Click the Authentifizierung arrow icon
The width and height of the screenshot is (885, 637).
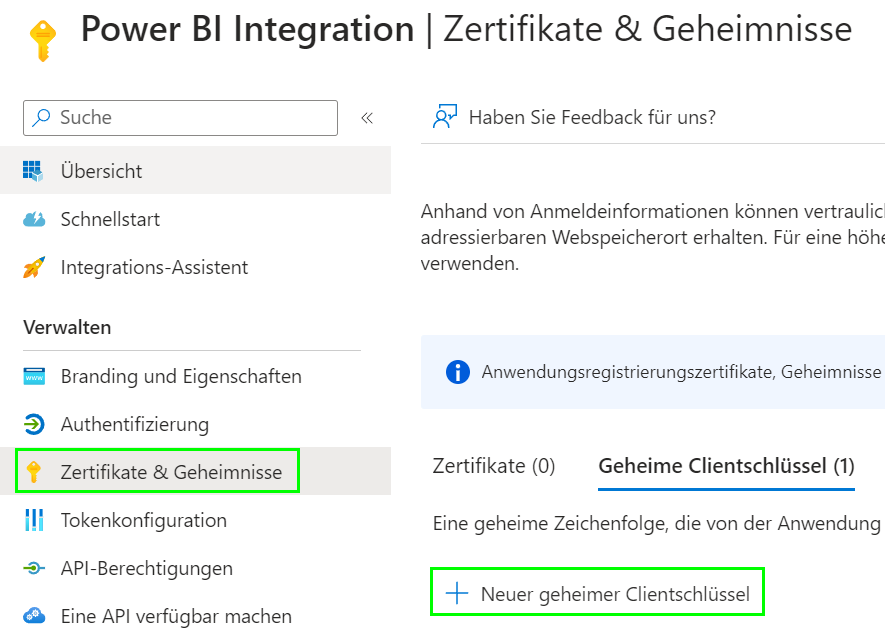tap(34, 424)
